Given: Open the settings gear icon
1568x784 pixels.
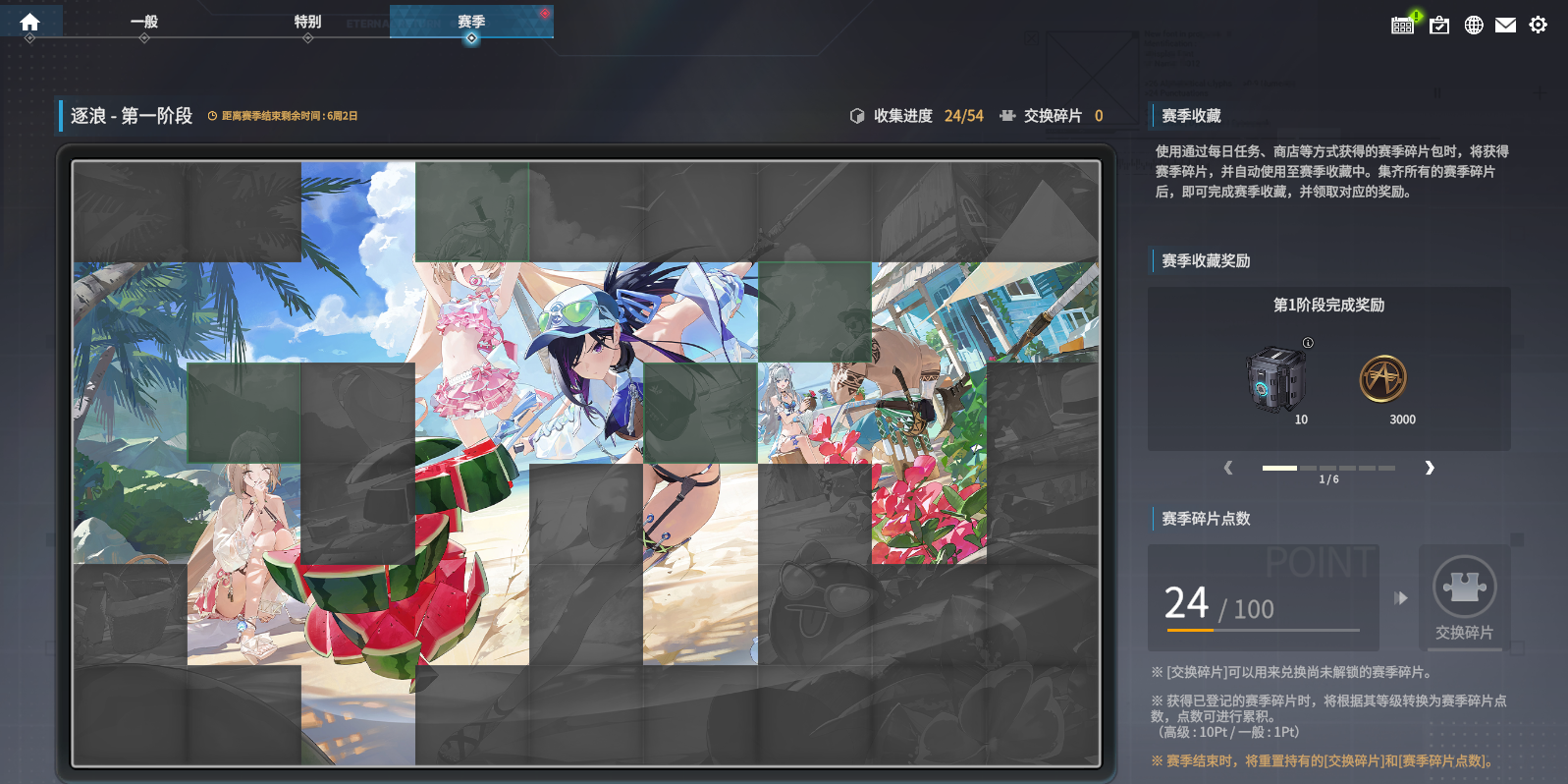Looking at the screenshot, I should tap(1539, 25).
